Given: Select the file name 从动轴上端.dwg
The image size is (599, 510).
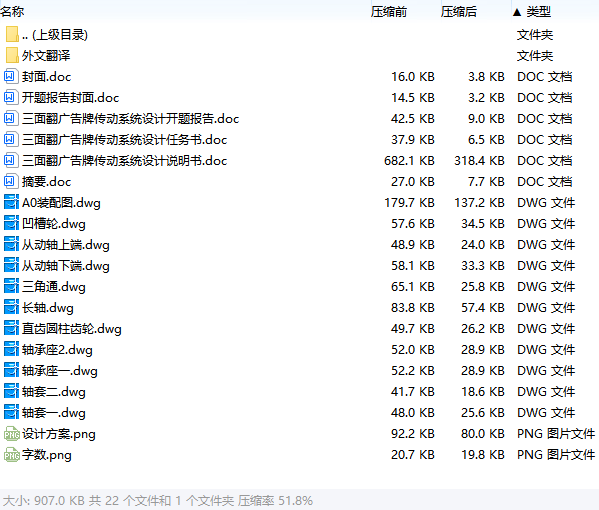Looking at the screenshot, I should coord(65,245).
